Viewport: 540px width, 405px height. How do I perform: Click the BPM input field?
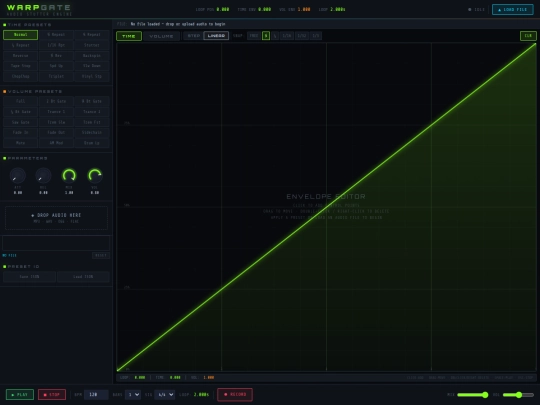tap(96, 394)
